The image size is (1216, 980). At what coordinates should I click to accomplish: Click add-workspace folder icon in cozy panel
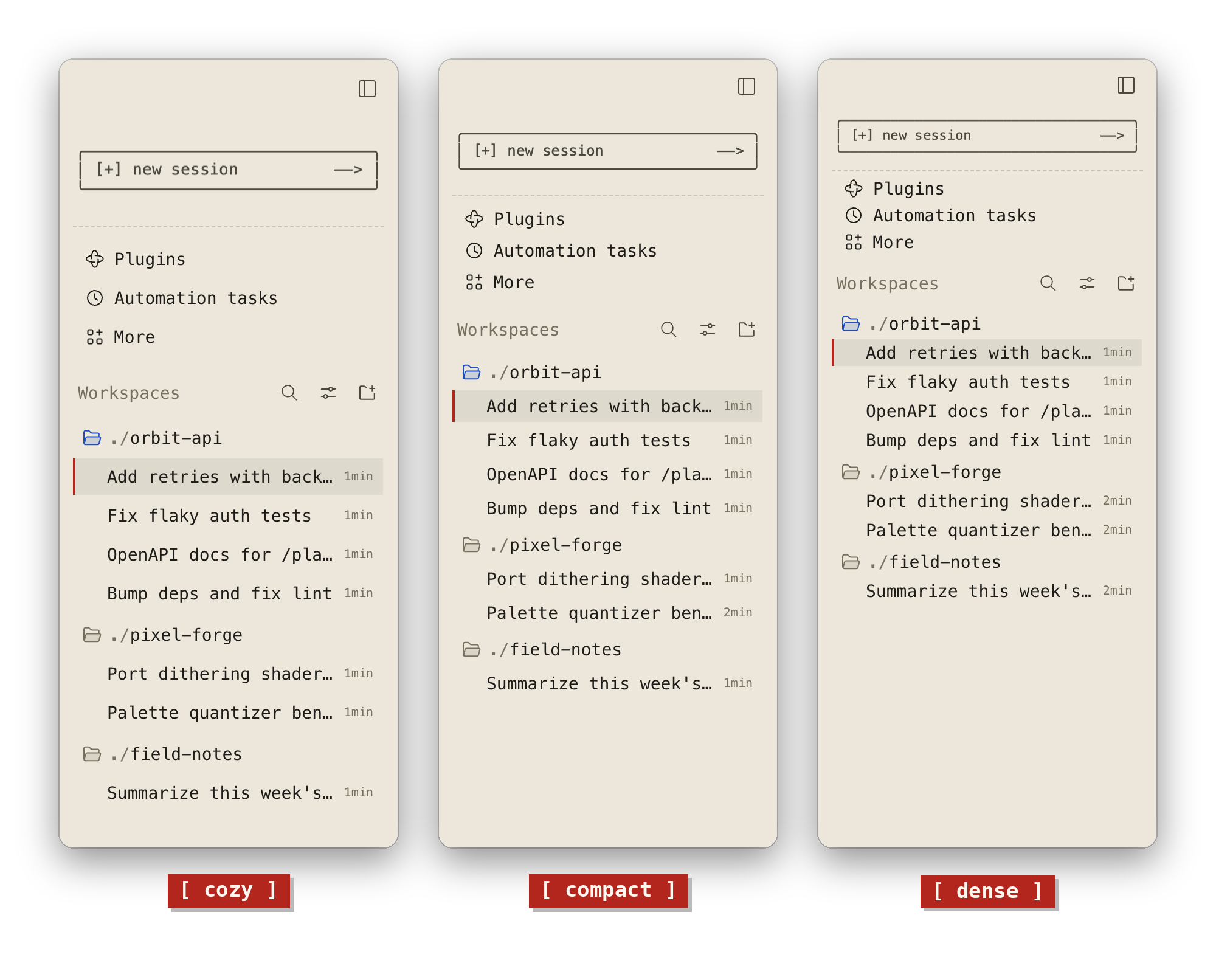pyautogui.click(x=367, y=393)
